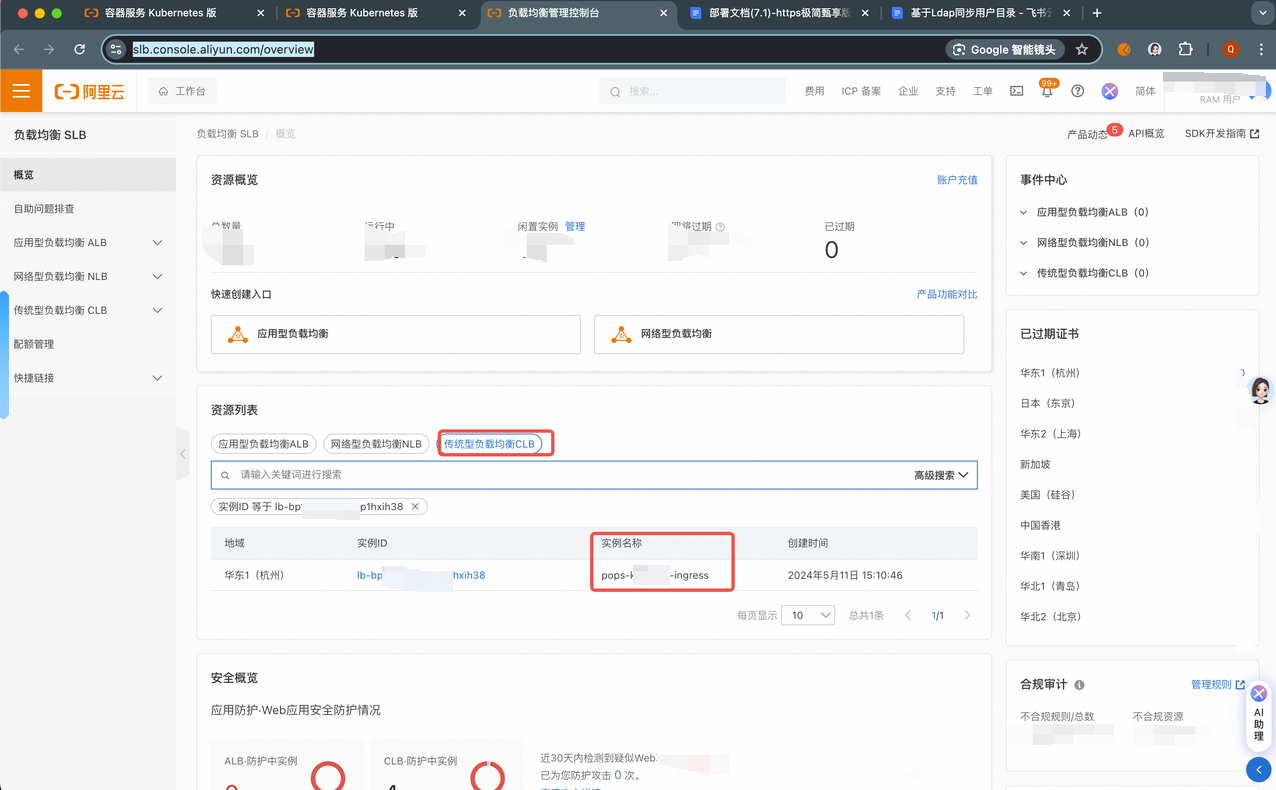The image size is (1276, 790).
Task: Select the 传统型负载均衡CLB resource tab
Action: 490,444
